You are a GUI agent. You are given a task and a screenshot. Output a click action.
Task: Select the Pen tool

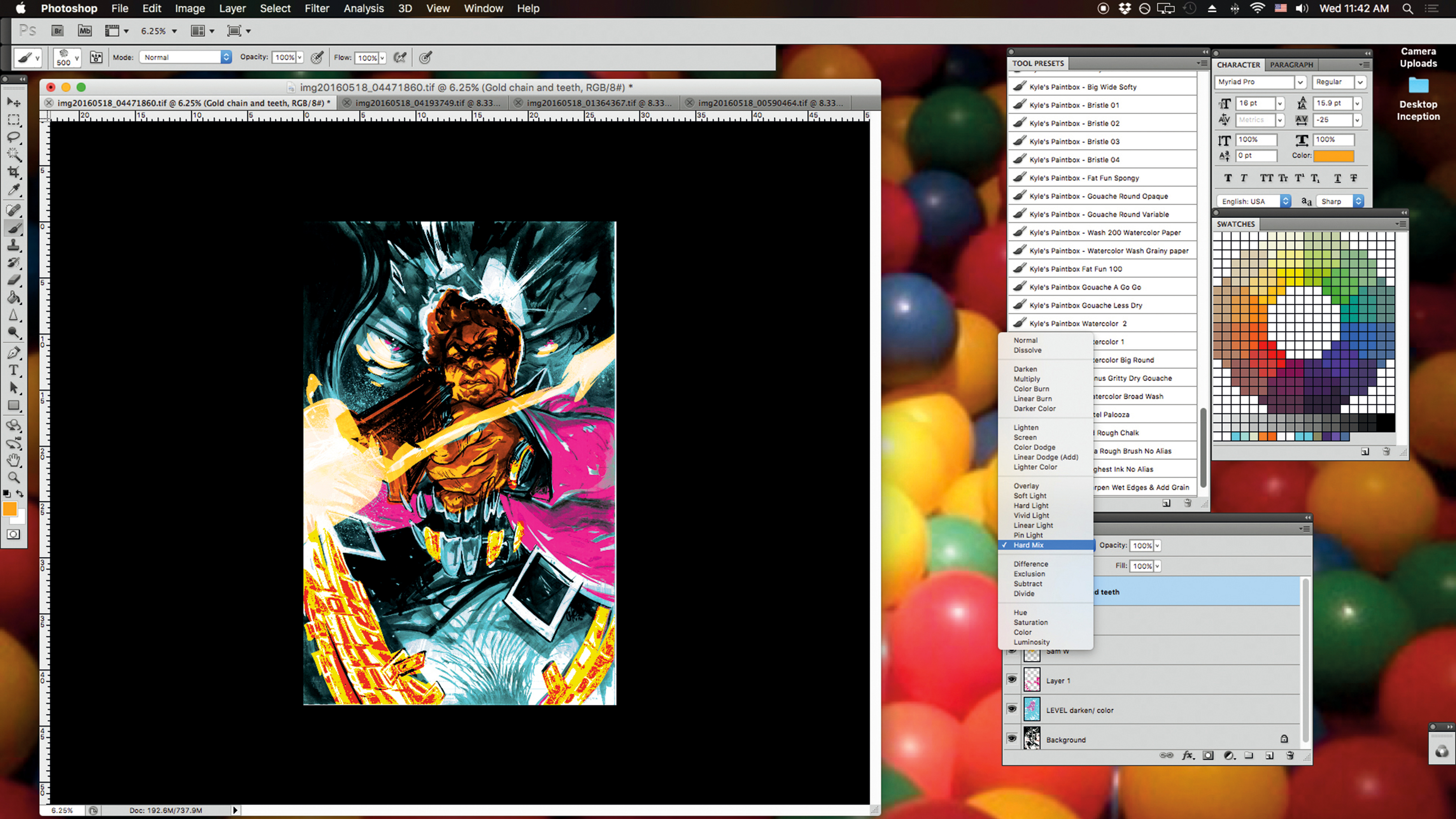pyautogui.click(x=14, y=353)
